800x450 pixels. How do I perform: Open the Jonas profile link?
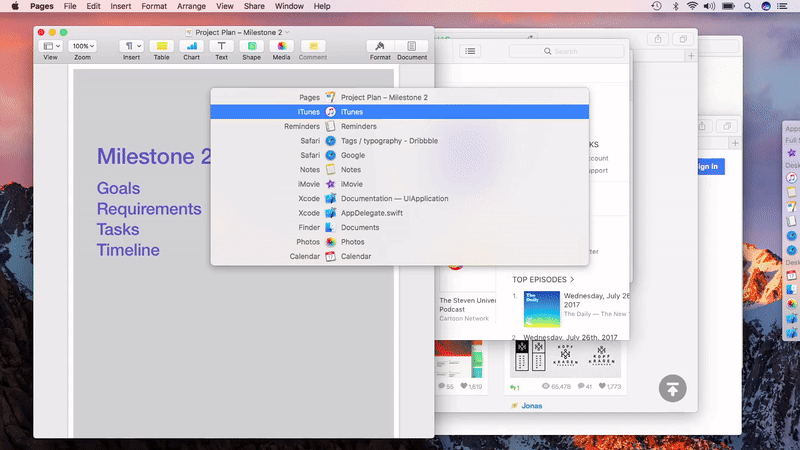(532, 406)
